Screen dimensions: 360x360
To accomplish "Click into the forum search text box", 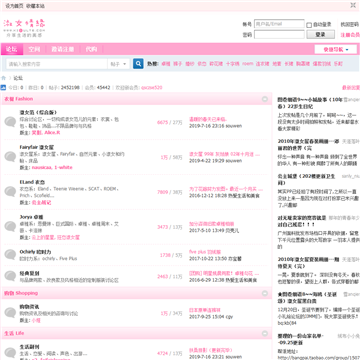I will [57, 64].
